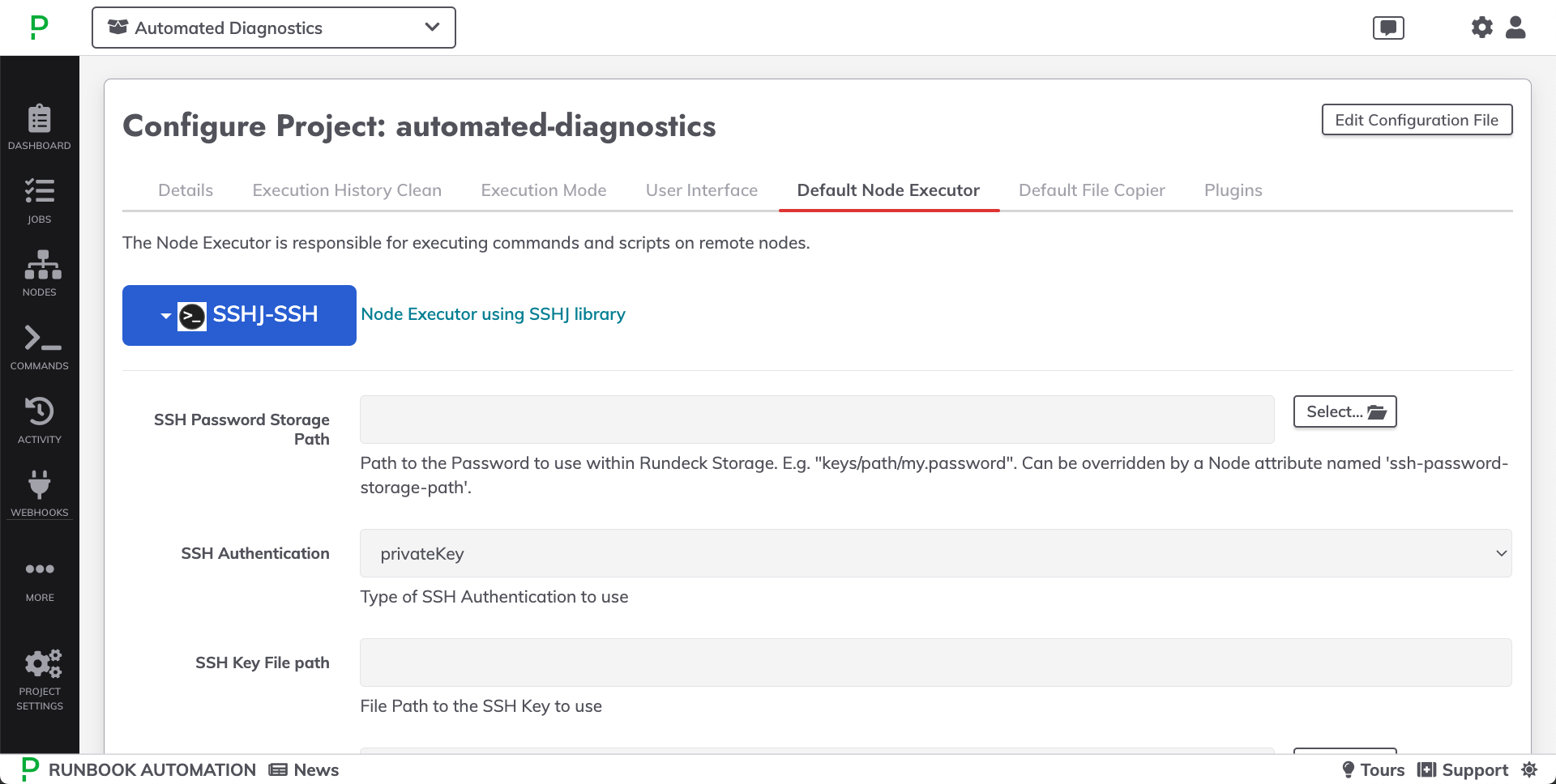Open News from the footer
Viewport: 1556px width, 784px height.
tap(304, 769)
